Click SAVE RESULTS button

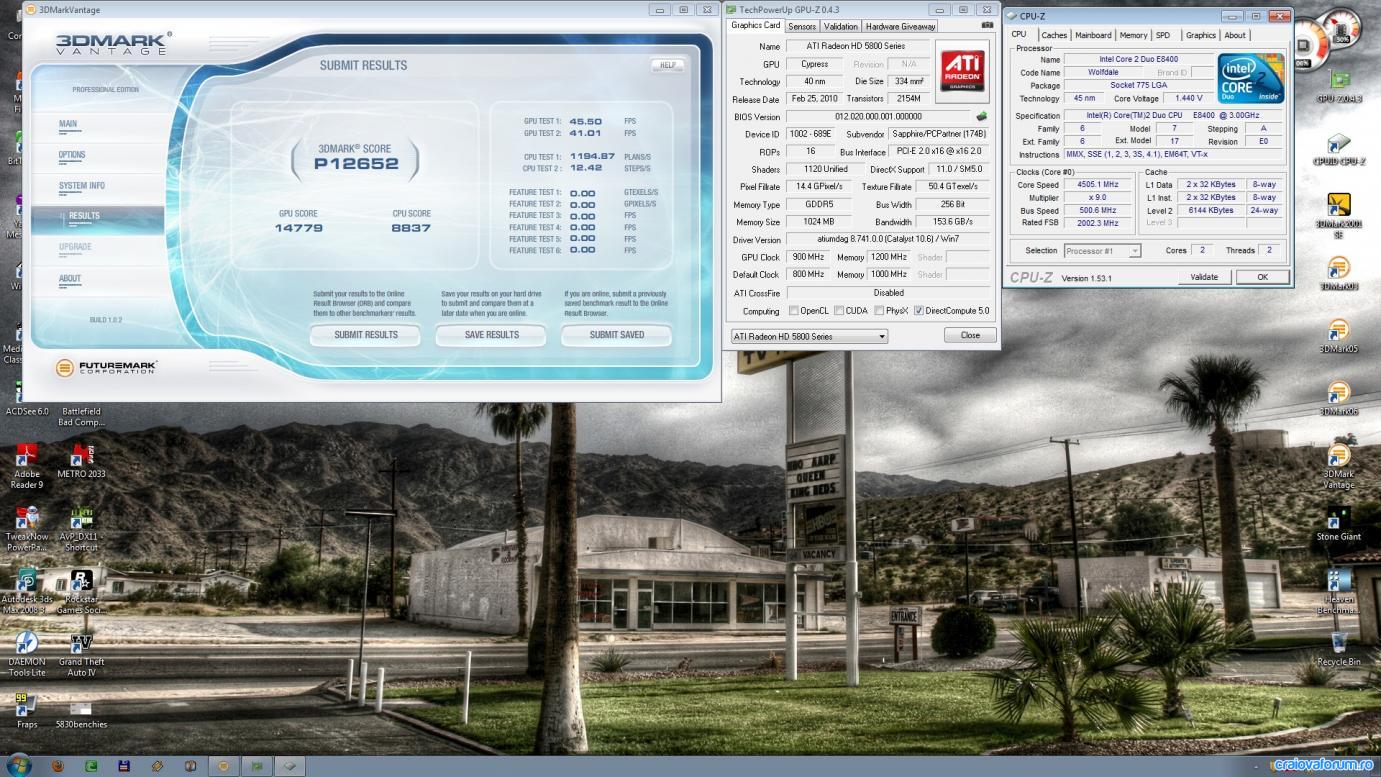[x=491, y=335]
